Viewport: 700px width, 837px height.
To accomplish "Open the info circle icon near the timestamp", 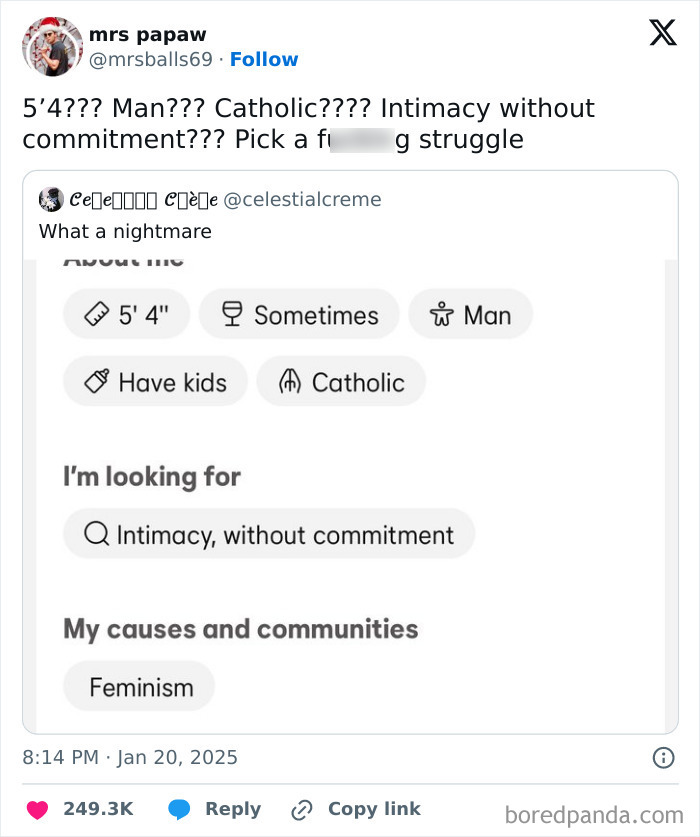I will 663,758.
